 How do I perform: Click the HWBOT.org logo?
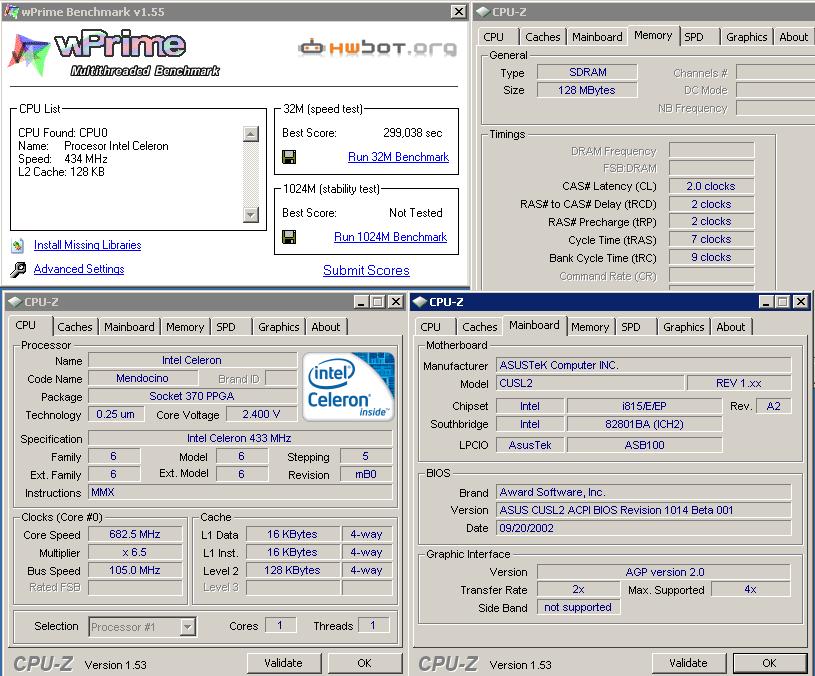378,48
